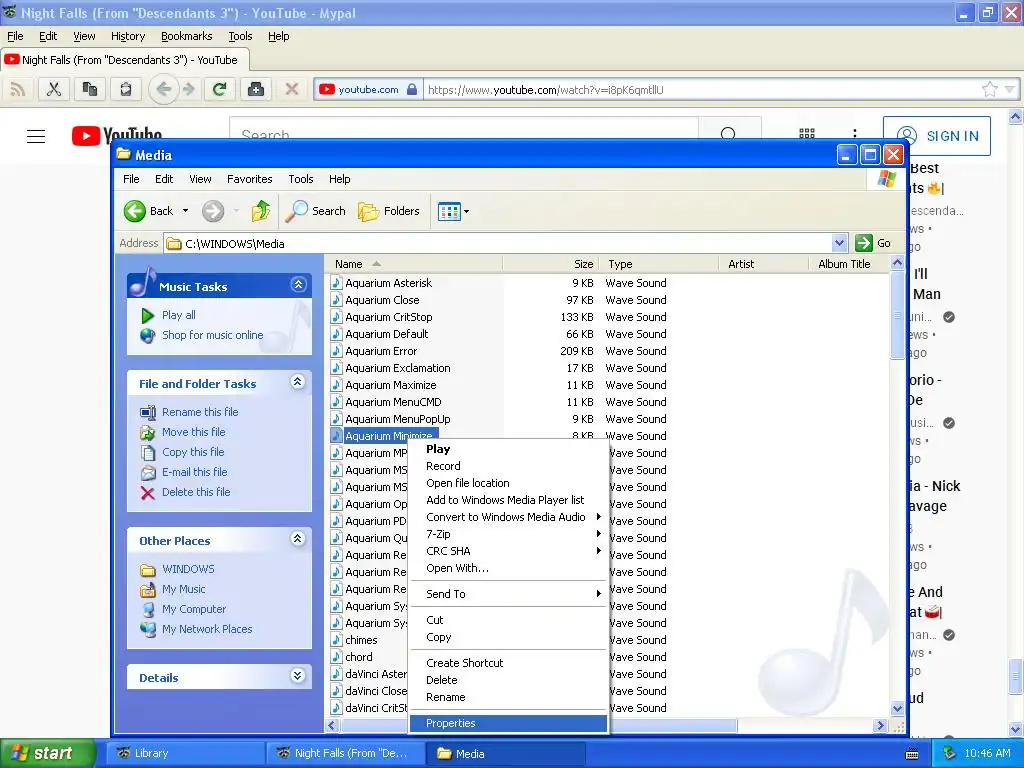Open the History menu in Mypal
Viewport: 1024px width, 768px height.
pyautogui.click(x=127, y=37)
